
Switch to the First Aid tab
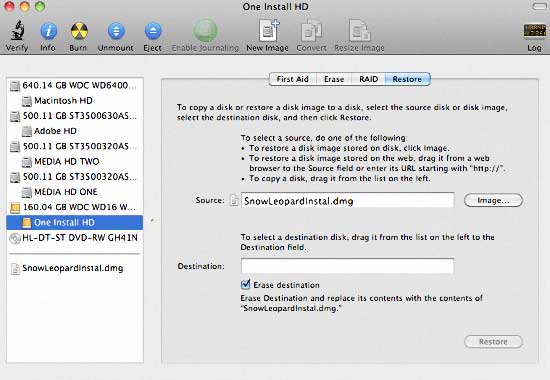pos(293,79)
